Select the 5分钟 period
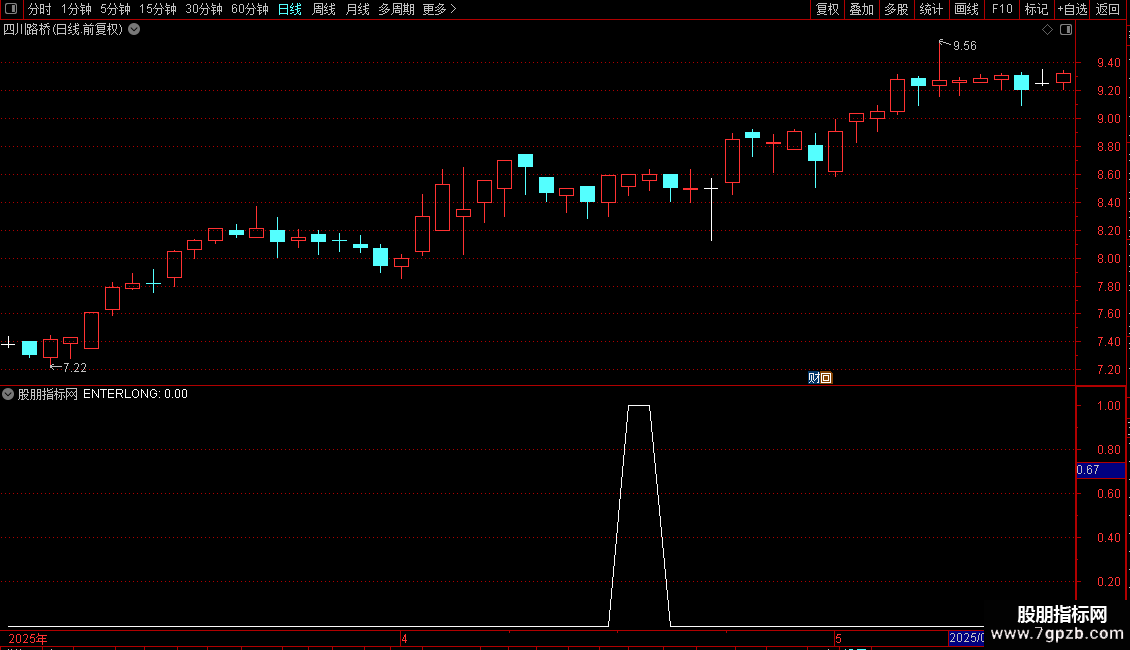1130x650 pixels. pos(115,9)
